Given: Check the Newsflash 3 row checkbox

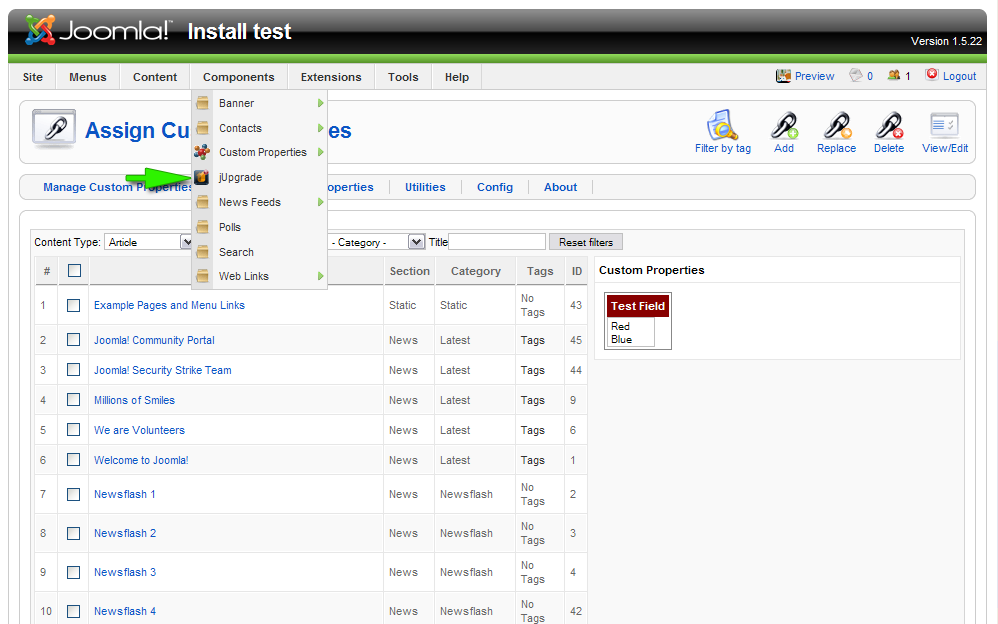Looking at the screenshot, I should (74, 572).
